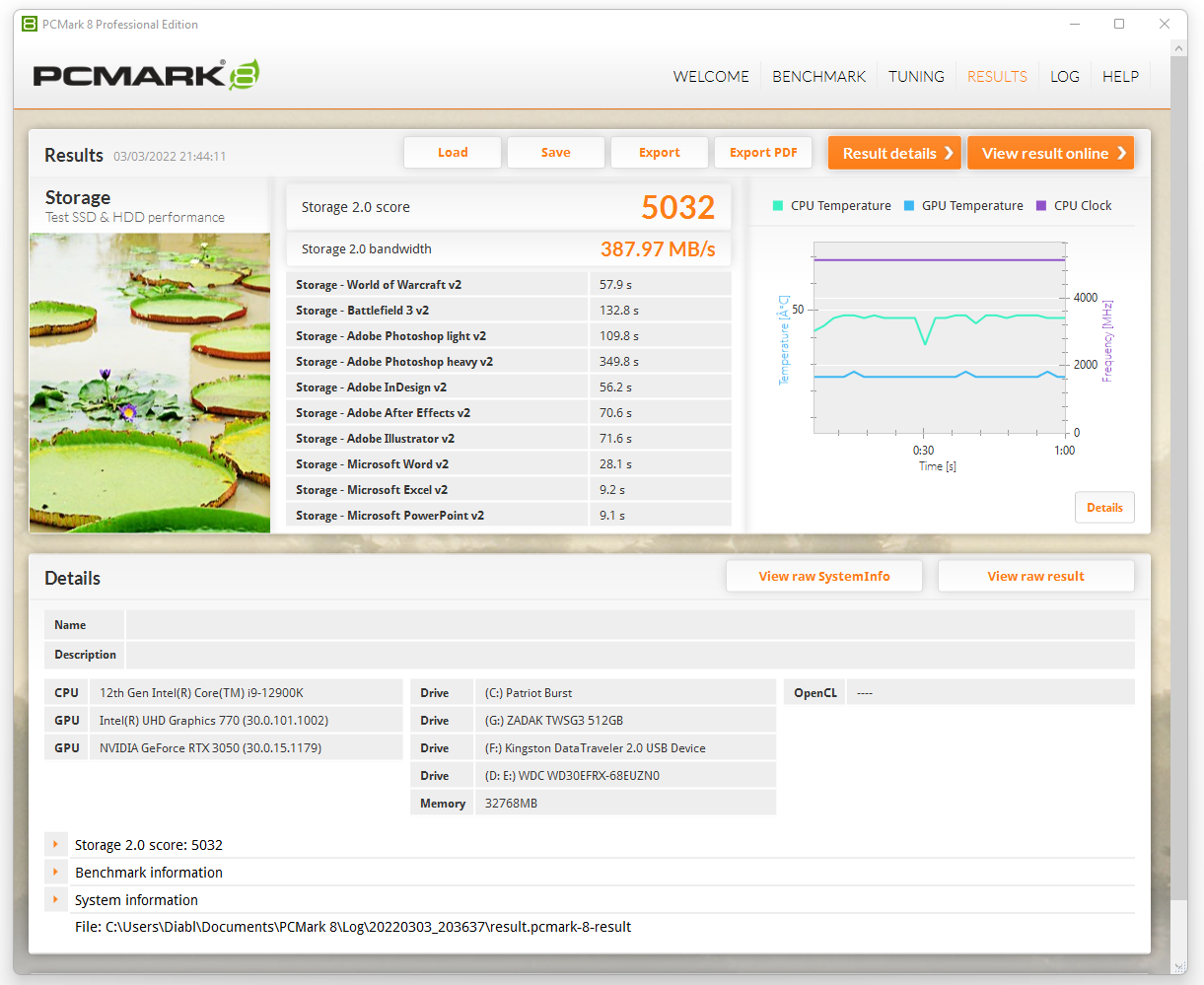Screen dimensions: 1204x985
Task: Click the NVIDIA GeForce RTX 3050 entry
Action: [247, 748]
